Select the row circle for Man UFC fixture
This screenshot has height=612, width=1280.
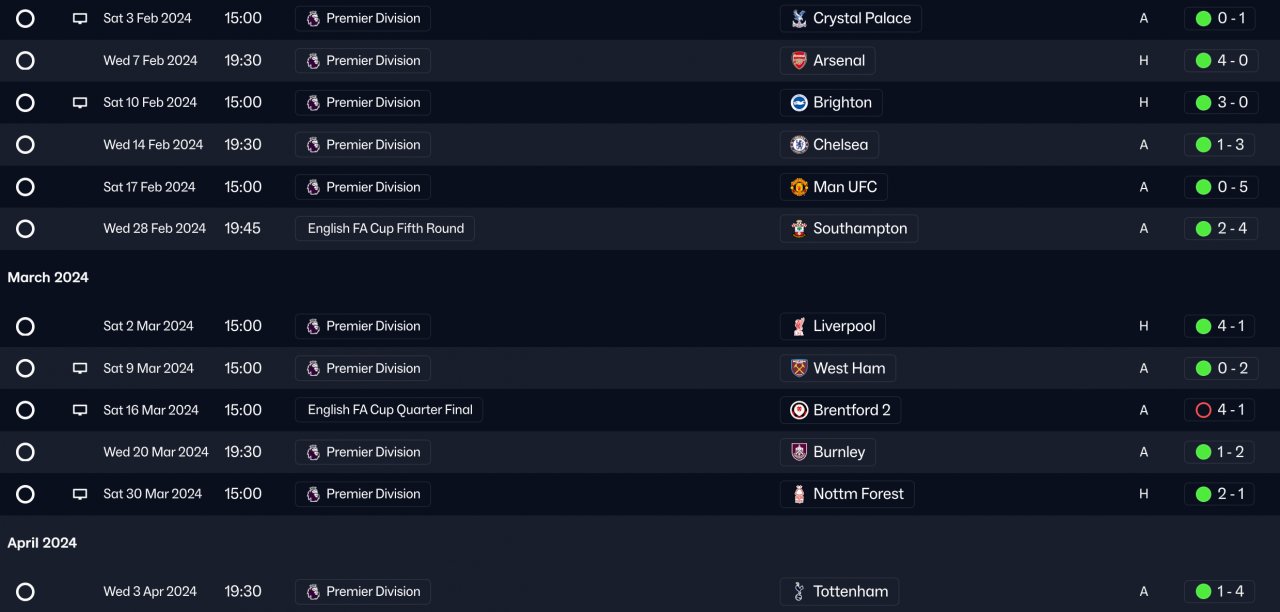(26, 187)
